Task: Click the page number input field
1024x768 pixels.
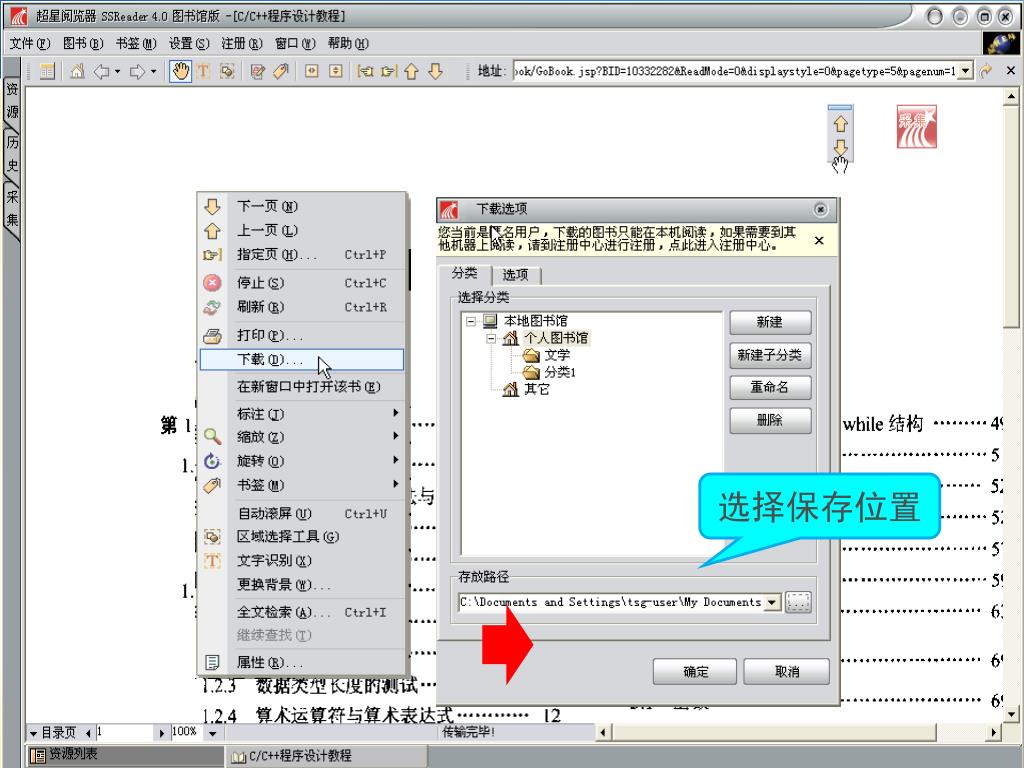Action: 125,733
